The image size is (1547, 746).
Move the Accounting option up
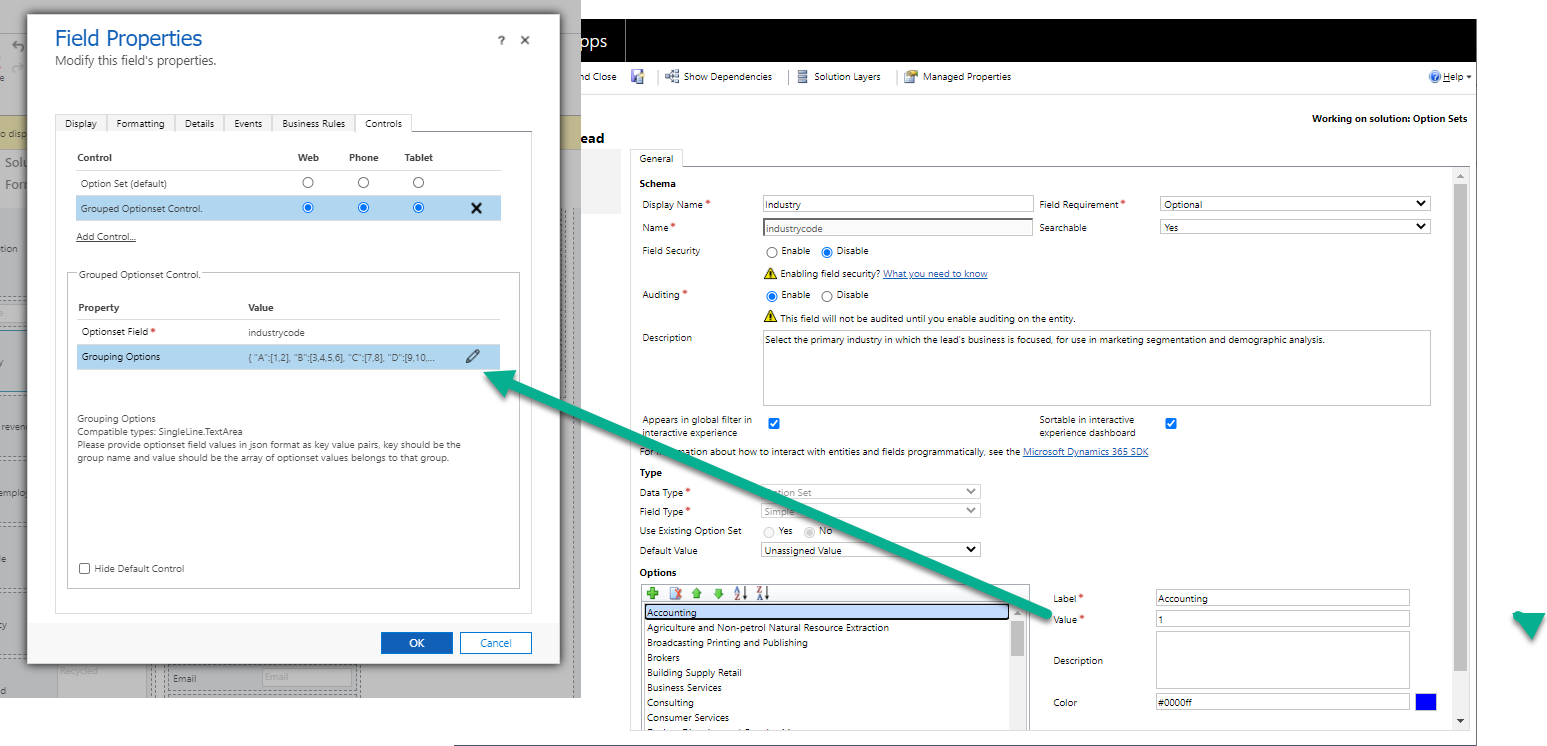[x=695, y=594]
